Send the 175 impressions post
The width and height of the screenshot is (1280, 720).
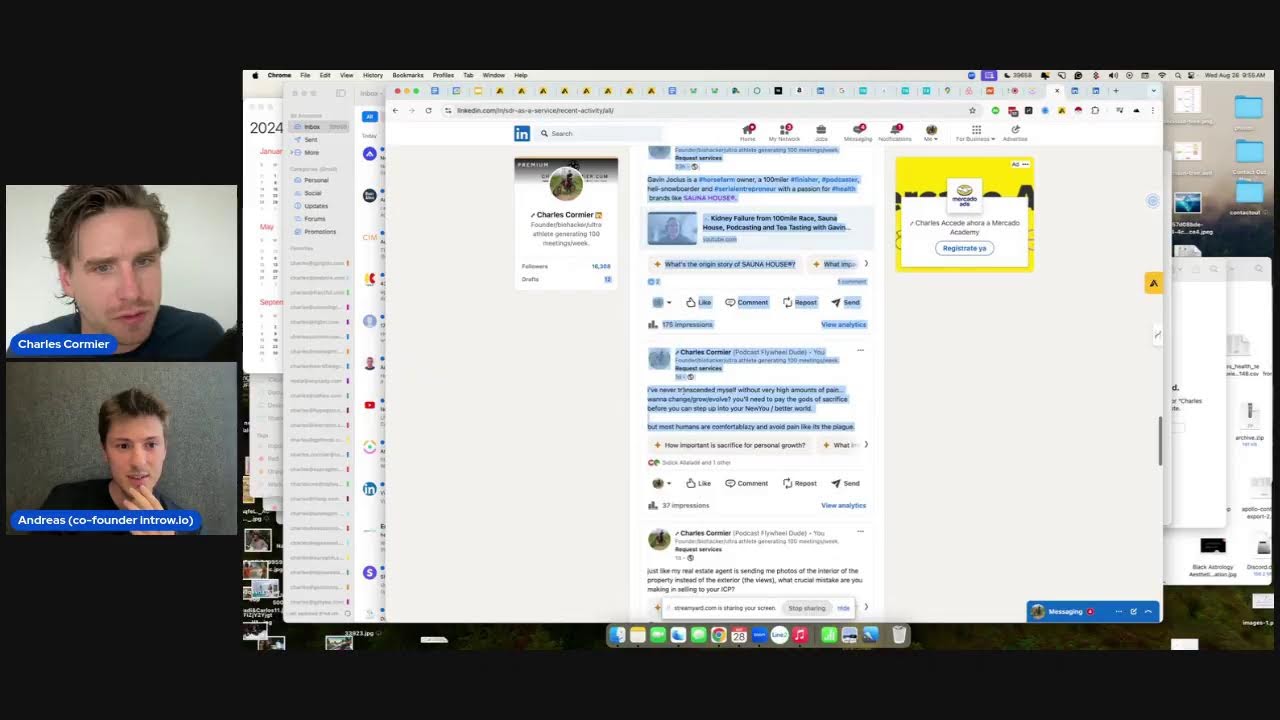click(845, 302)
